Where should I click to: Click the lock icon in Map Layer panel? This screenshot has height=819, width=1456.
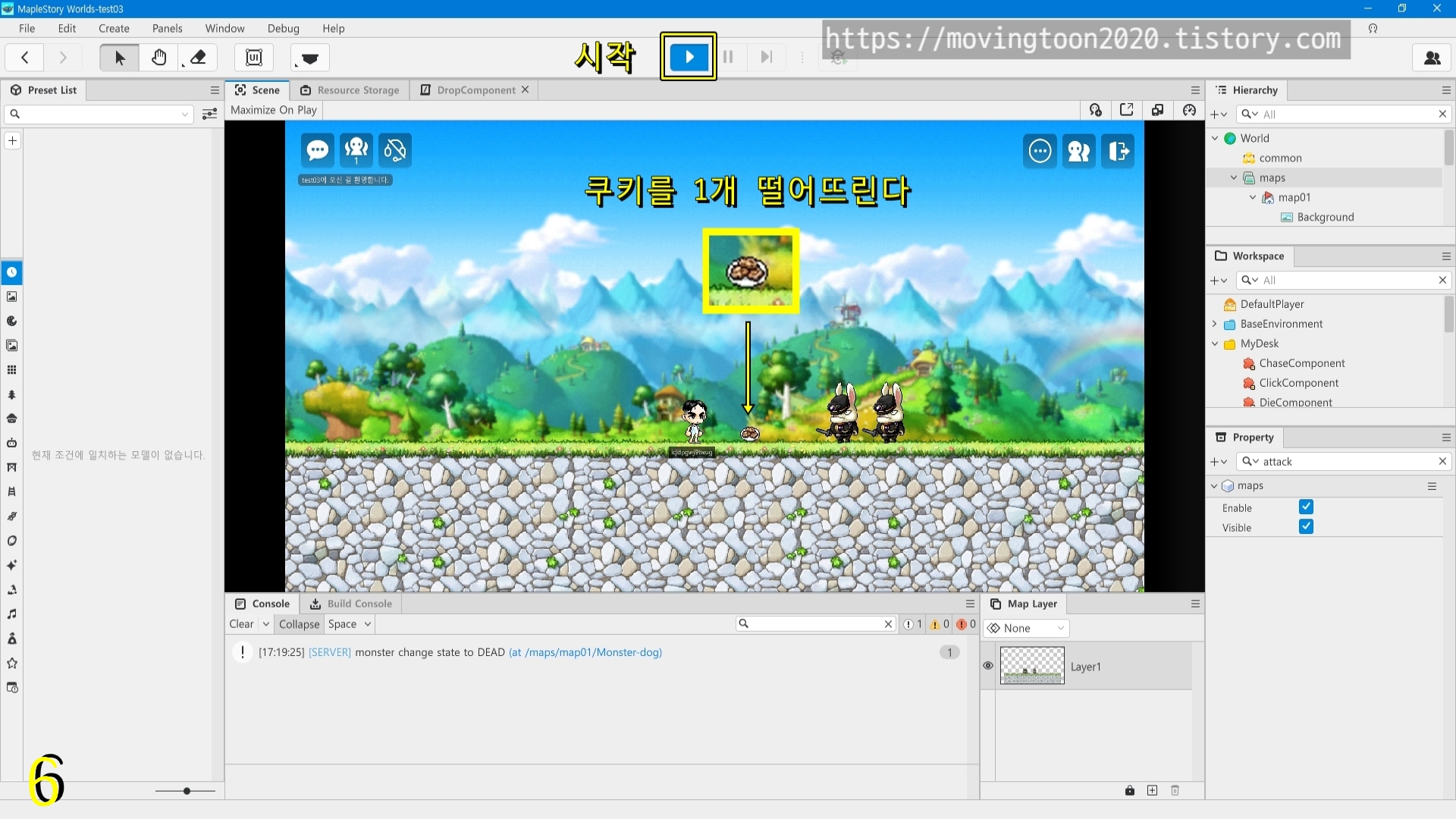[x=1130, y=790]
